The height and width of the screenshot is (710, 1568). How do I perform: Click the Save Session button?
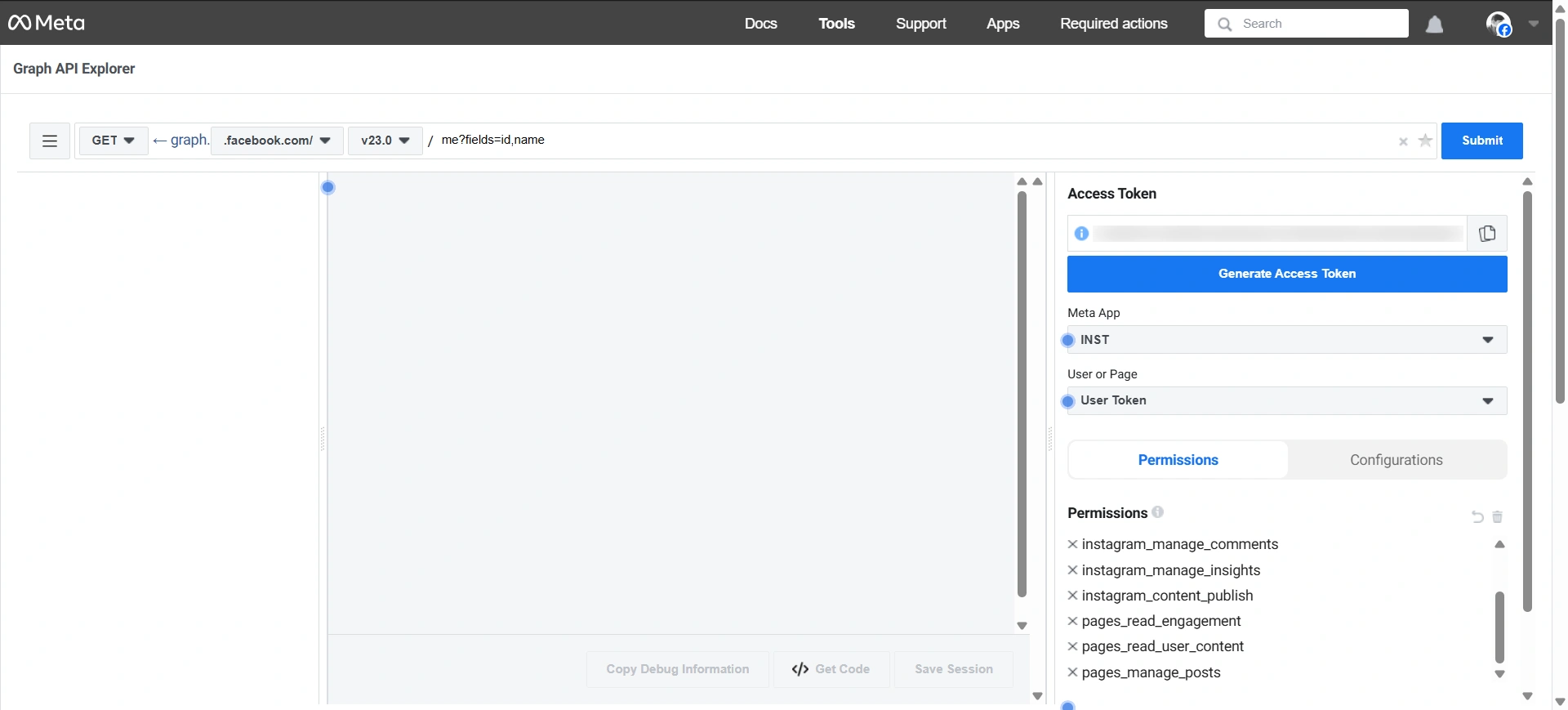pos(954,669)
